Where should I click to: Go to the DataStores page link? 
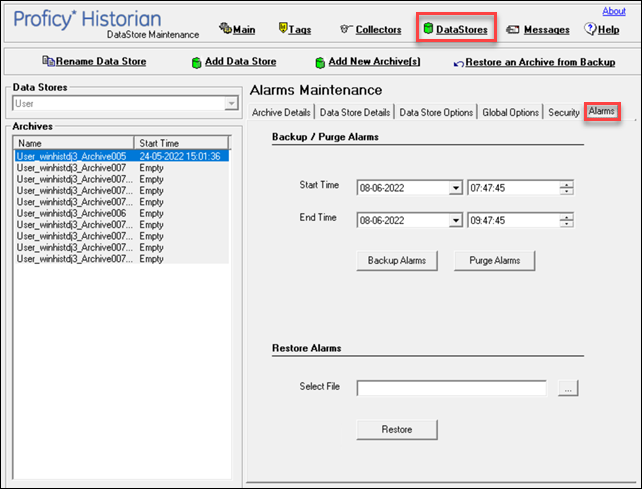462,29
